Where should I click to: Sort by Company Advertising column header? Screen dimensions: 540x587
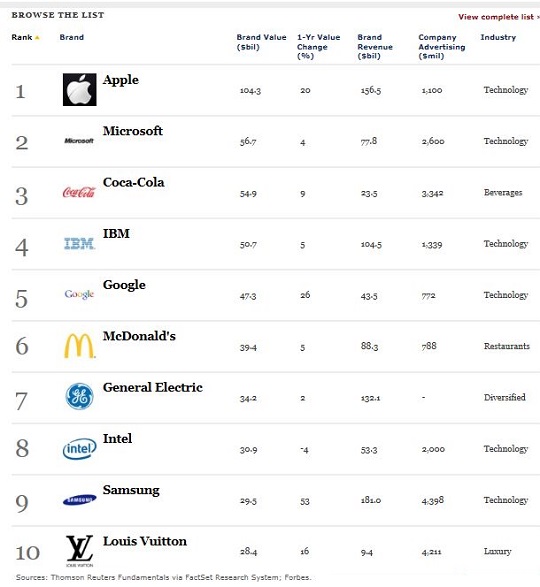(x=442, y=46)
